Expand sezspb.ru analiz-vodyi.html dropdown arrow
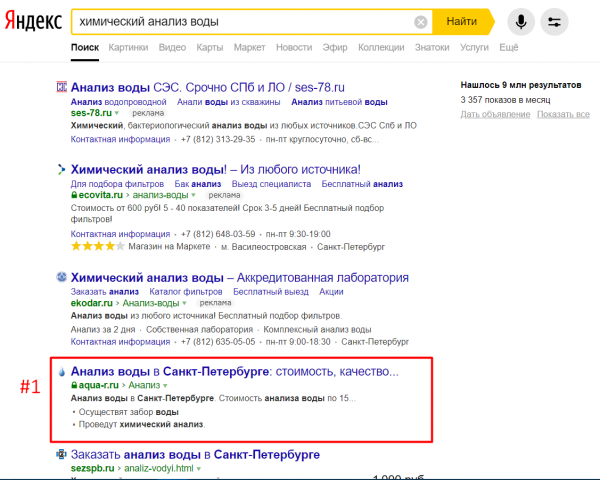600x480 pixels. coord(199,469)
